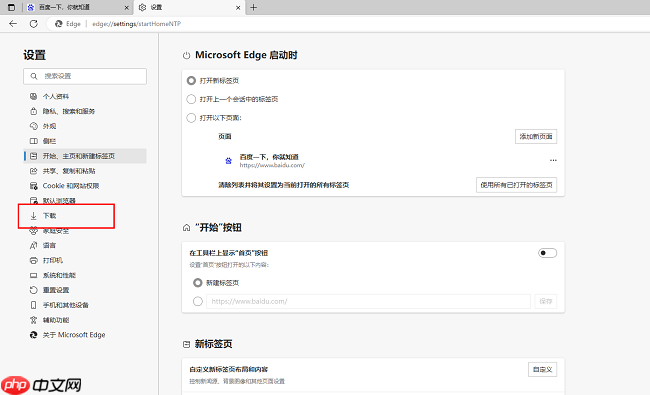Click the browser back arrow
650x395 pixels.
(13, 24)
